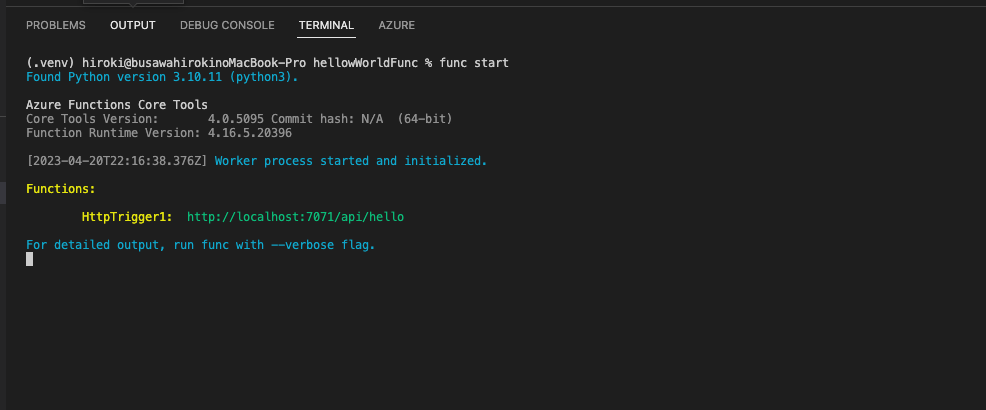Click the Function Runtime Version 4.16.5.20396 line

(x=159, y=133)
